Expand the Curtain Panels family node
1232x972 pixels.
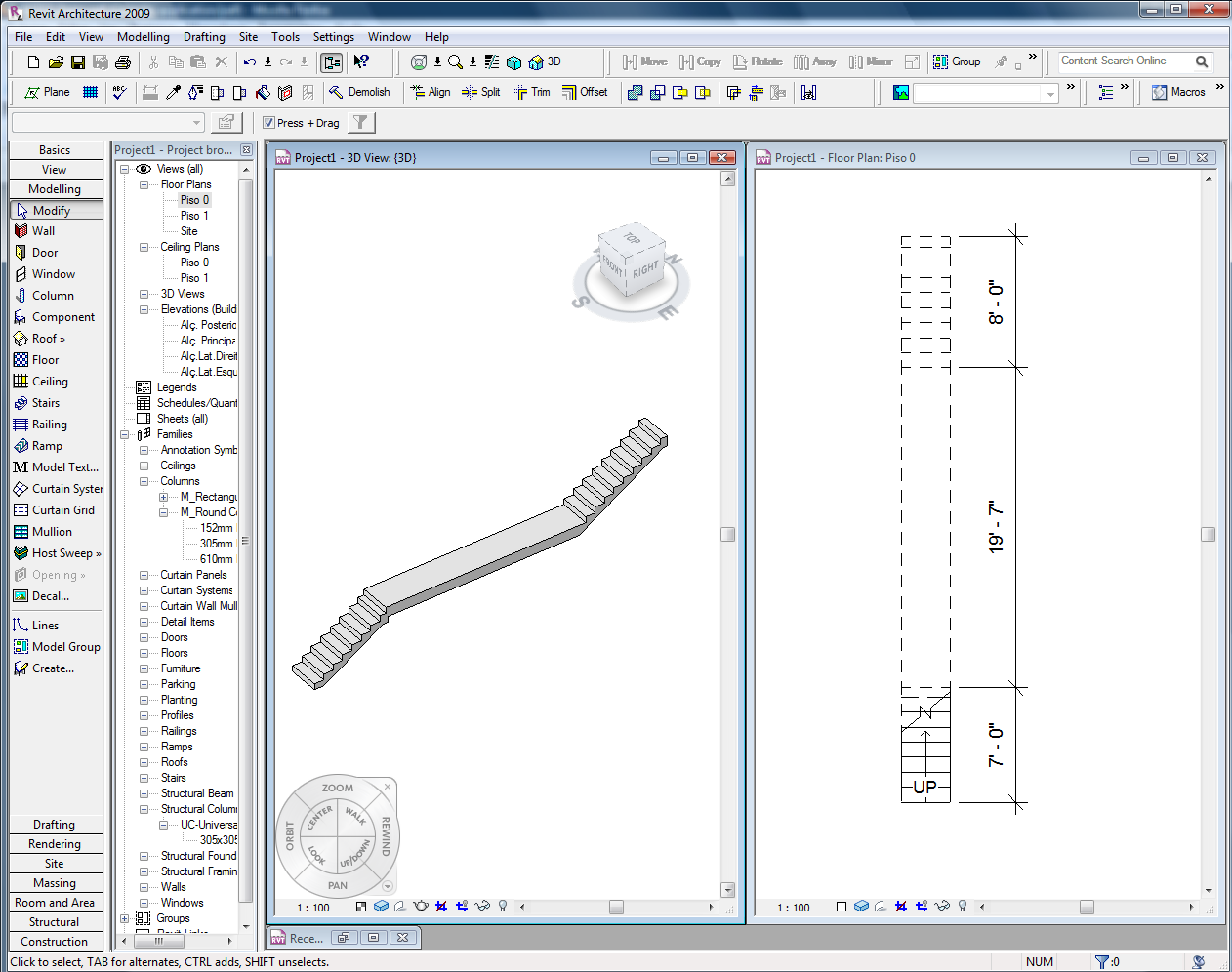click(x=144, y=575)
